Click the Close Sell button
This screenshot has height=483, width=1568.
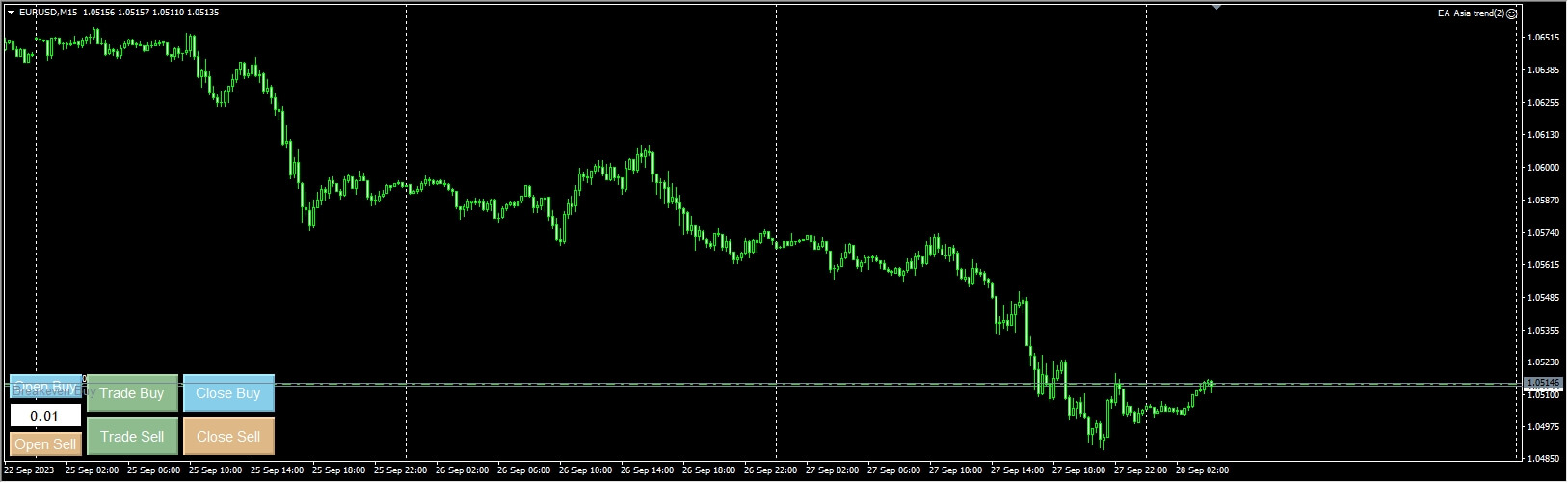point(228,437)
